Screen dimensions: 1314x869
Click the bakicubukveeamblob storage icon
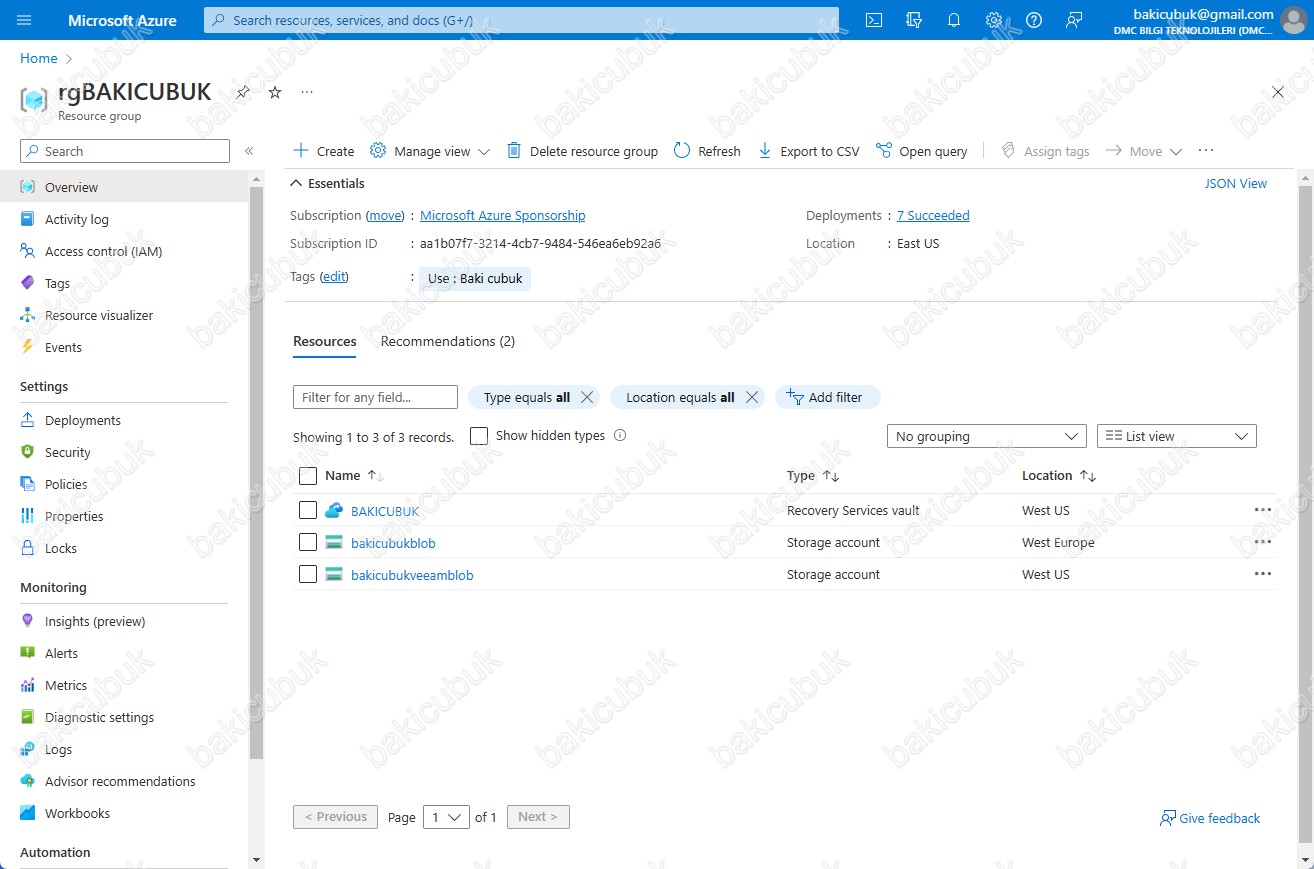click(334, 574)
